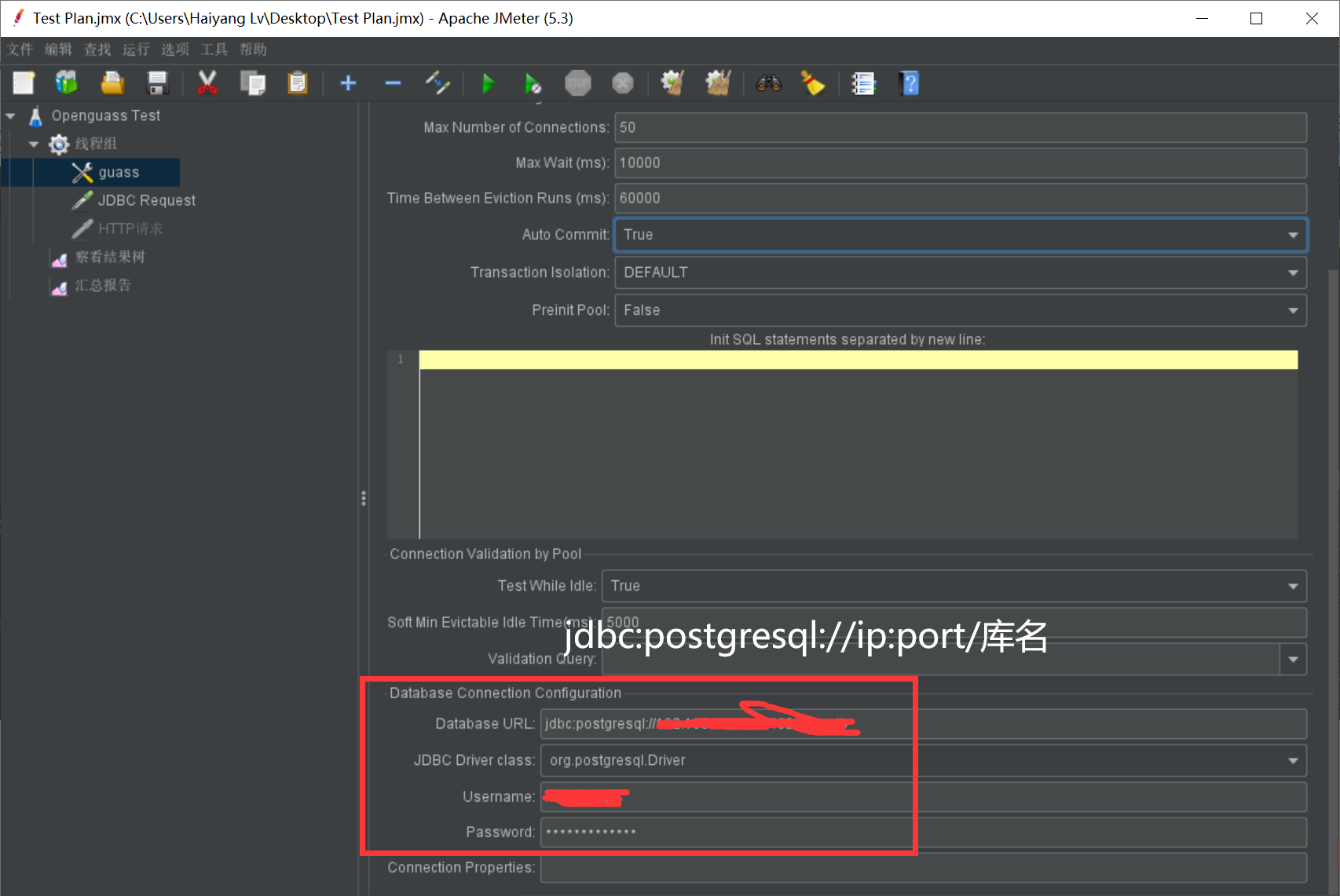Click the Reset search icon

pos(813,82)
